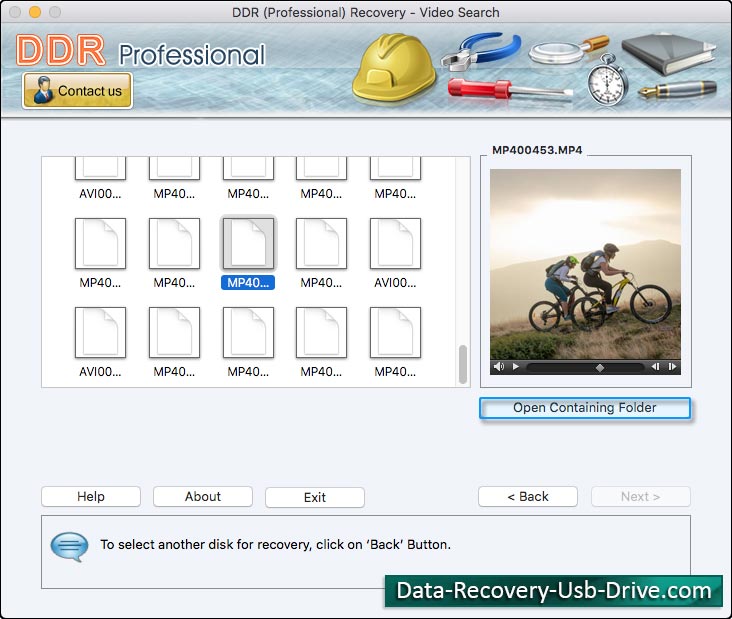Screen dimensions: 732x619
Task: Open the containing folder of the video
Action: coord(584,408)
